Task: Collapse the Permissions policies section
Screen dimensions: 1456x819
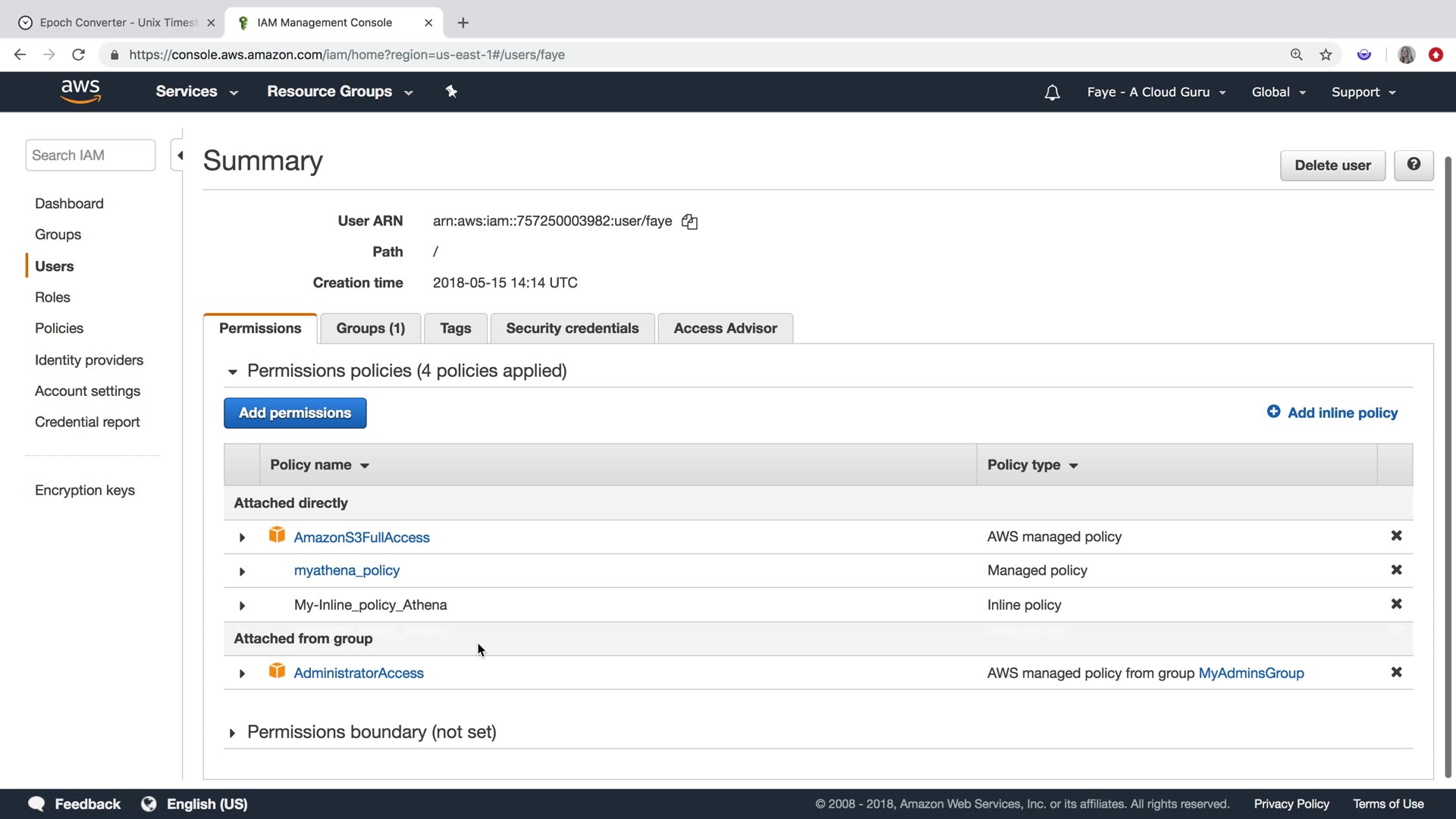Action: [x=233, y=372]
